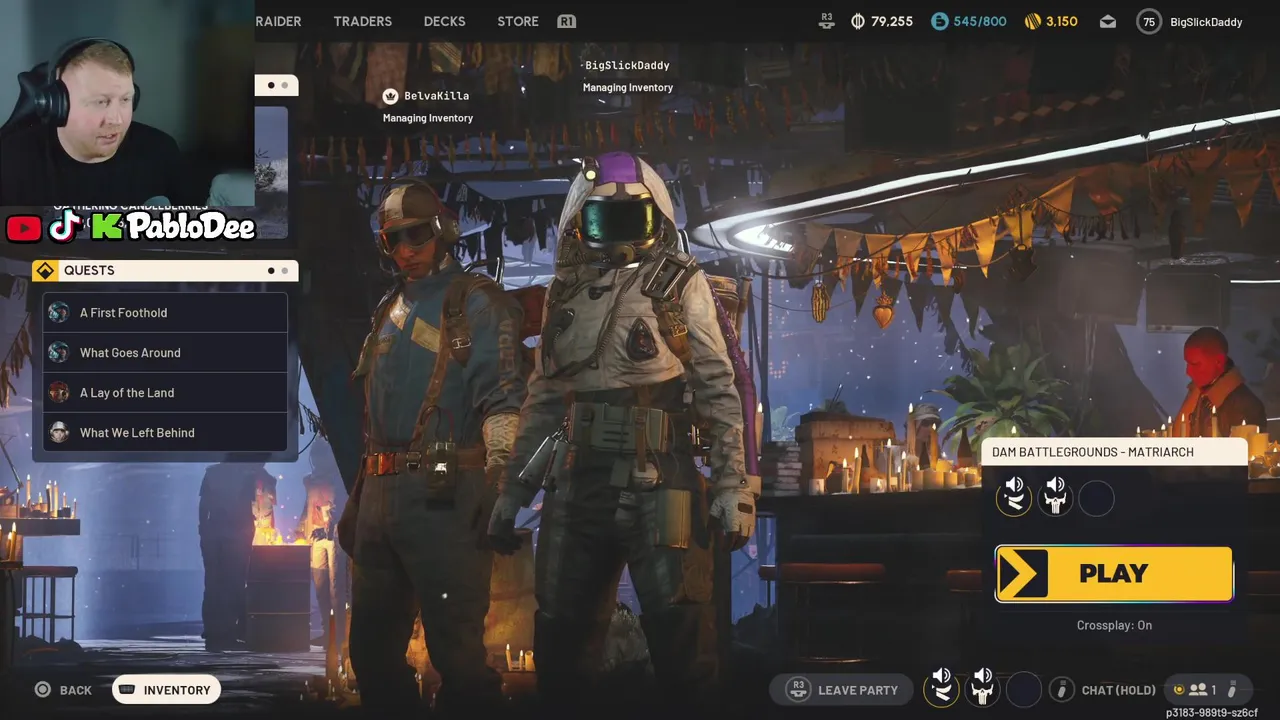1280x720 pixels.
Task: Open Quests panel header
Action: point(165,270)
